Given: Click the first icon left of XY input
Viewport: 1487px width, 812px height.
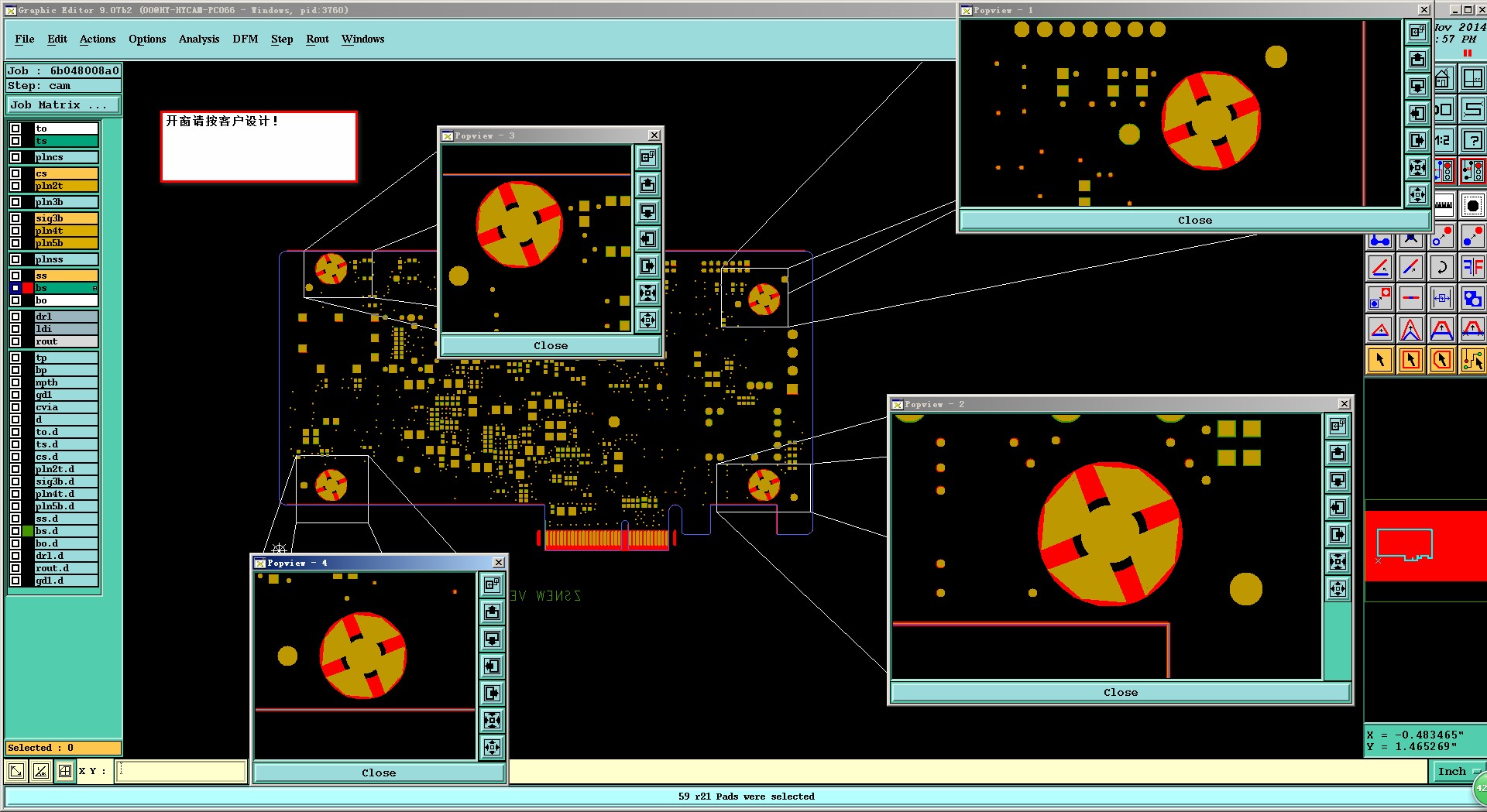Looking at the screenshot, I should (x=16, y=771).
